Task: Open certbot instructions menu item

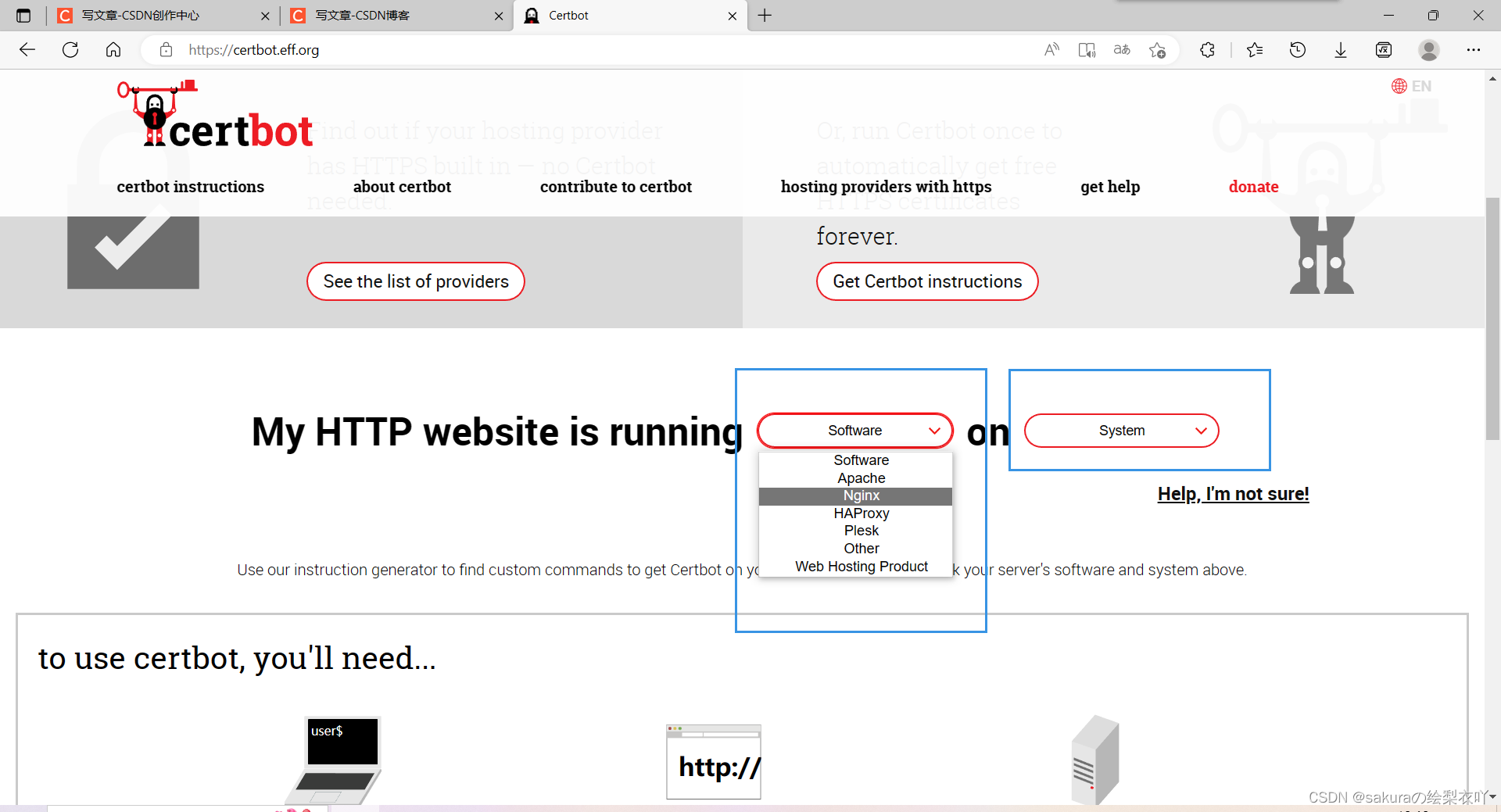Action: (191, 187)
